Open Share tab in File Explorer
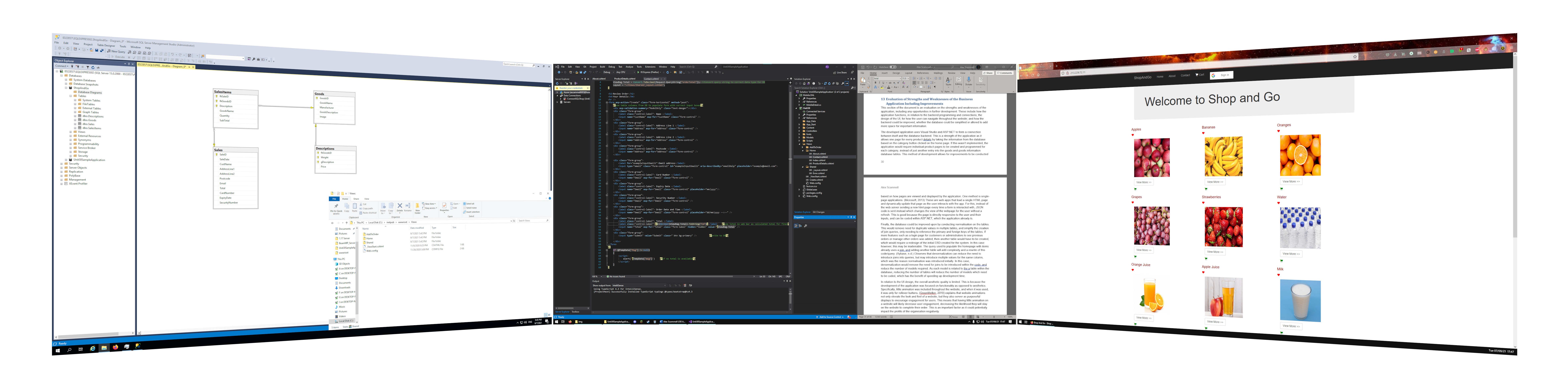 click(356, 199)
